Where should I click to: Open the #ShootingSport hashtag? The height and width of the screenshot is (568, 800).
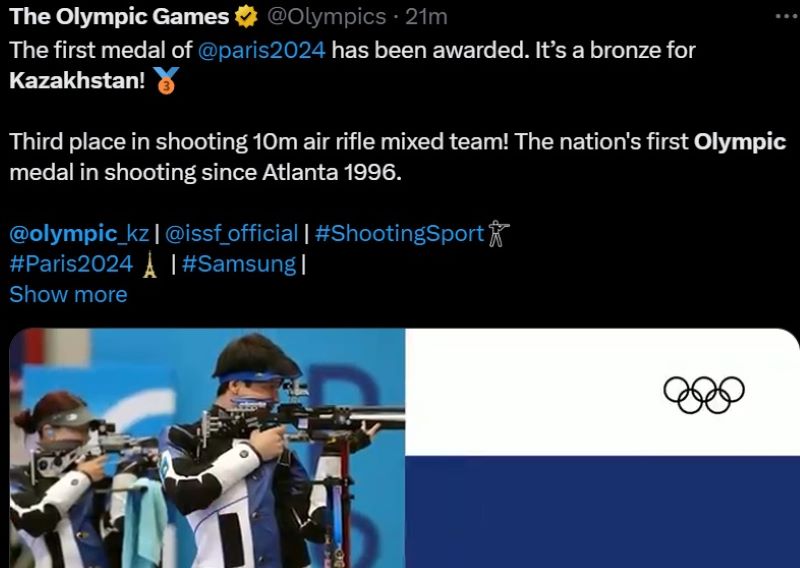pyautogui.click(x=399, y=234)
